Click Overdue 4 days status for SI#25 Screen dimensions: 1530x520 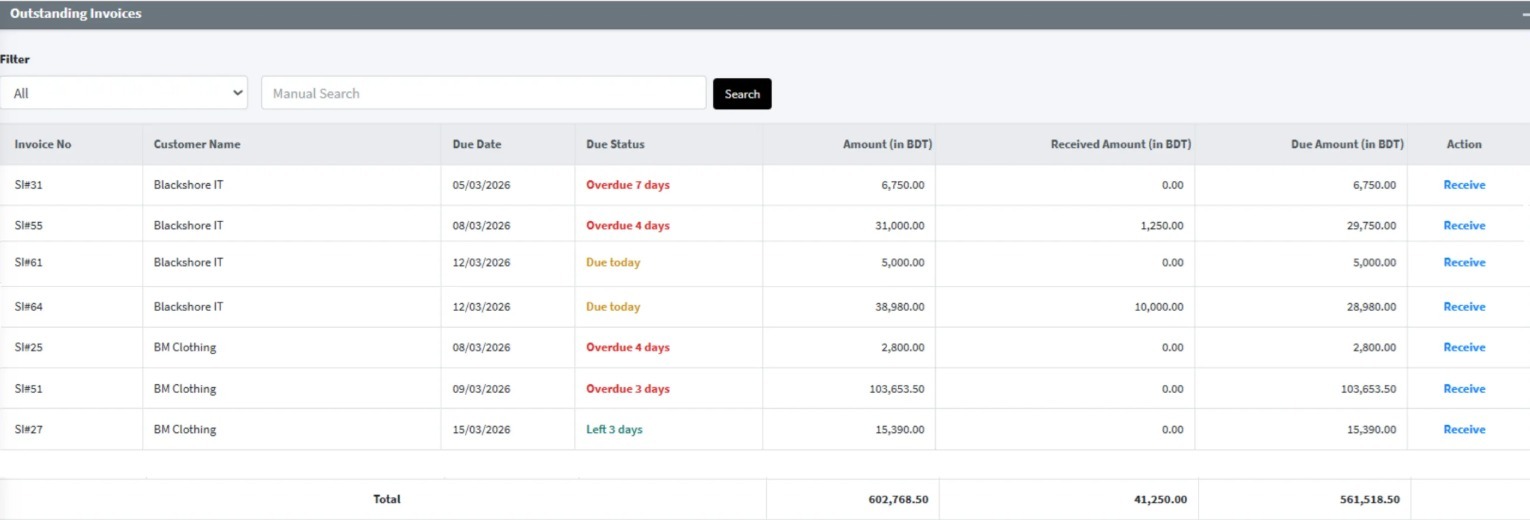coord(628,348)
